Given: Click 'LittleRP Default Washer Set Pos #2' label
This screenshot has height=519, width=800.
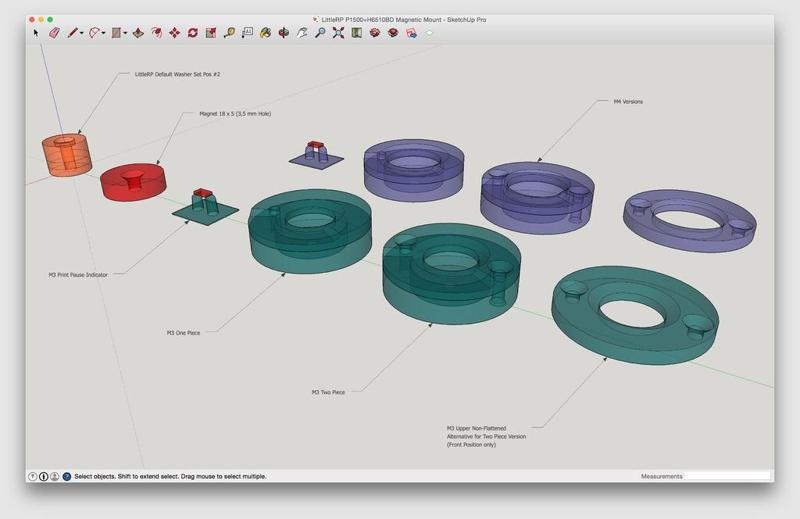Looking at the screenshot, I should (x=178, y=74).
